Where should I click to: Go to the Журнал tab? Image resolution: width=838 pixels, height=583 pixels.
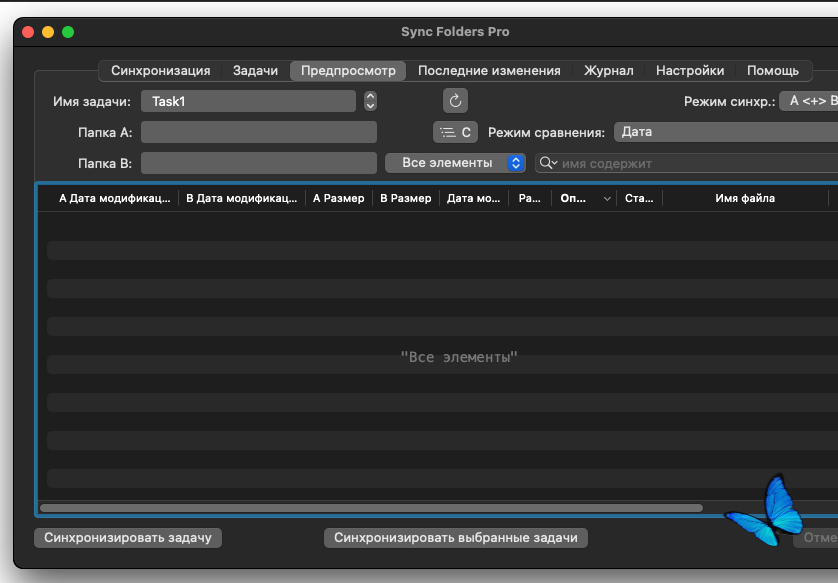tap(608, 71)
